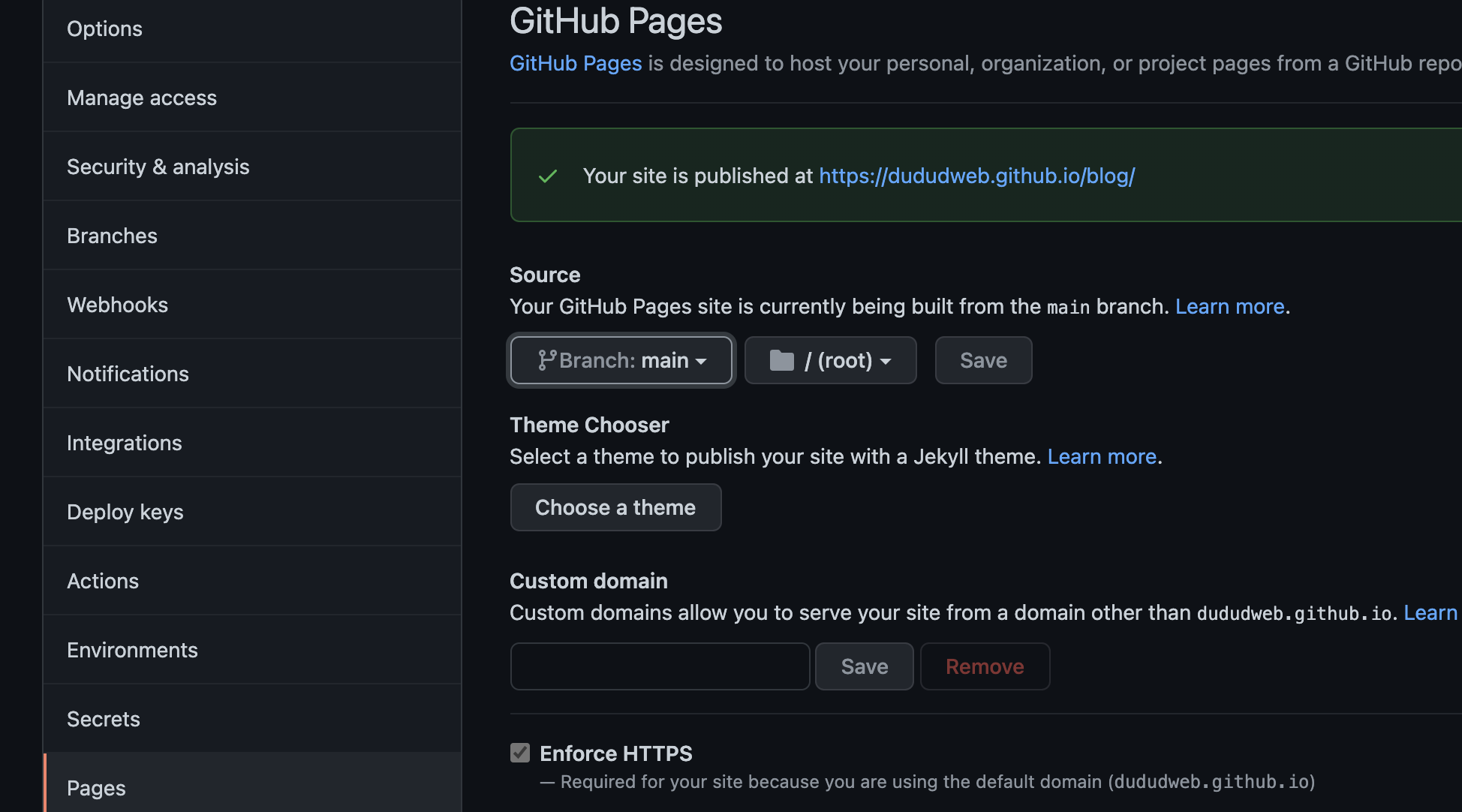Viewport: 1462px width, 812px height.
Task: Click in the Custom domain text field
Action: pyautogui.click(x=660, y=666)
